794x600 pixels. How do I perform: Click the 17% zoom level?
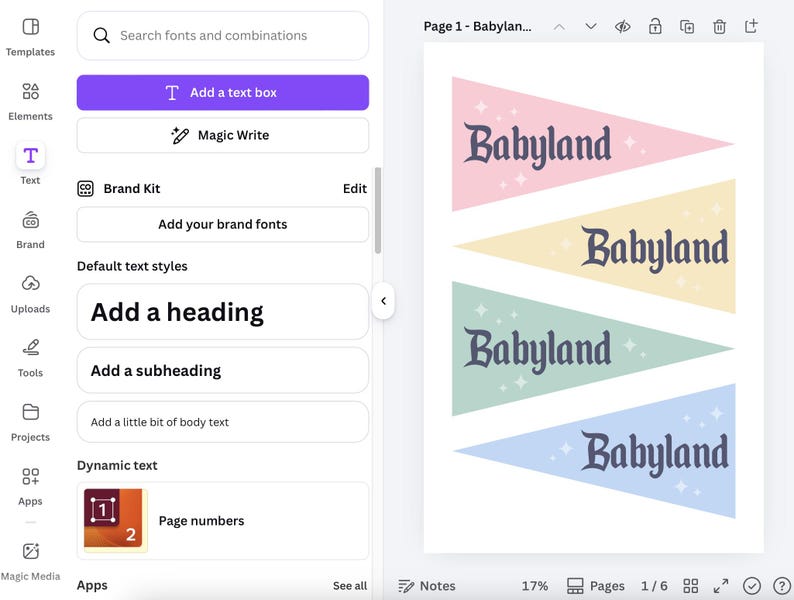coord(535,586)
